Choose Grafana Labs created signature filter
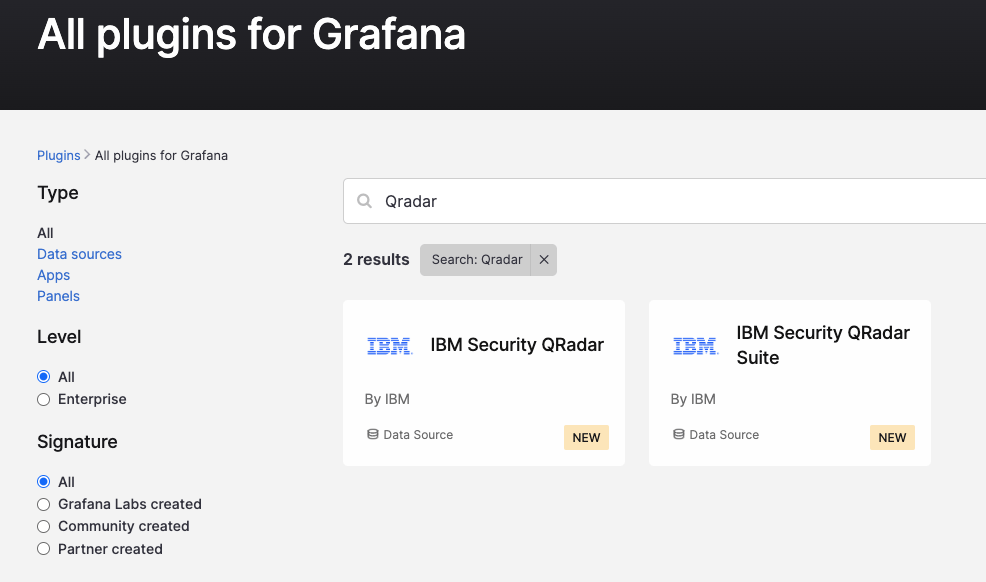986x582 pixels. click(43, 504)
